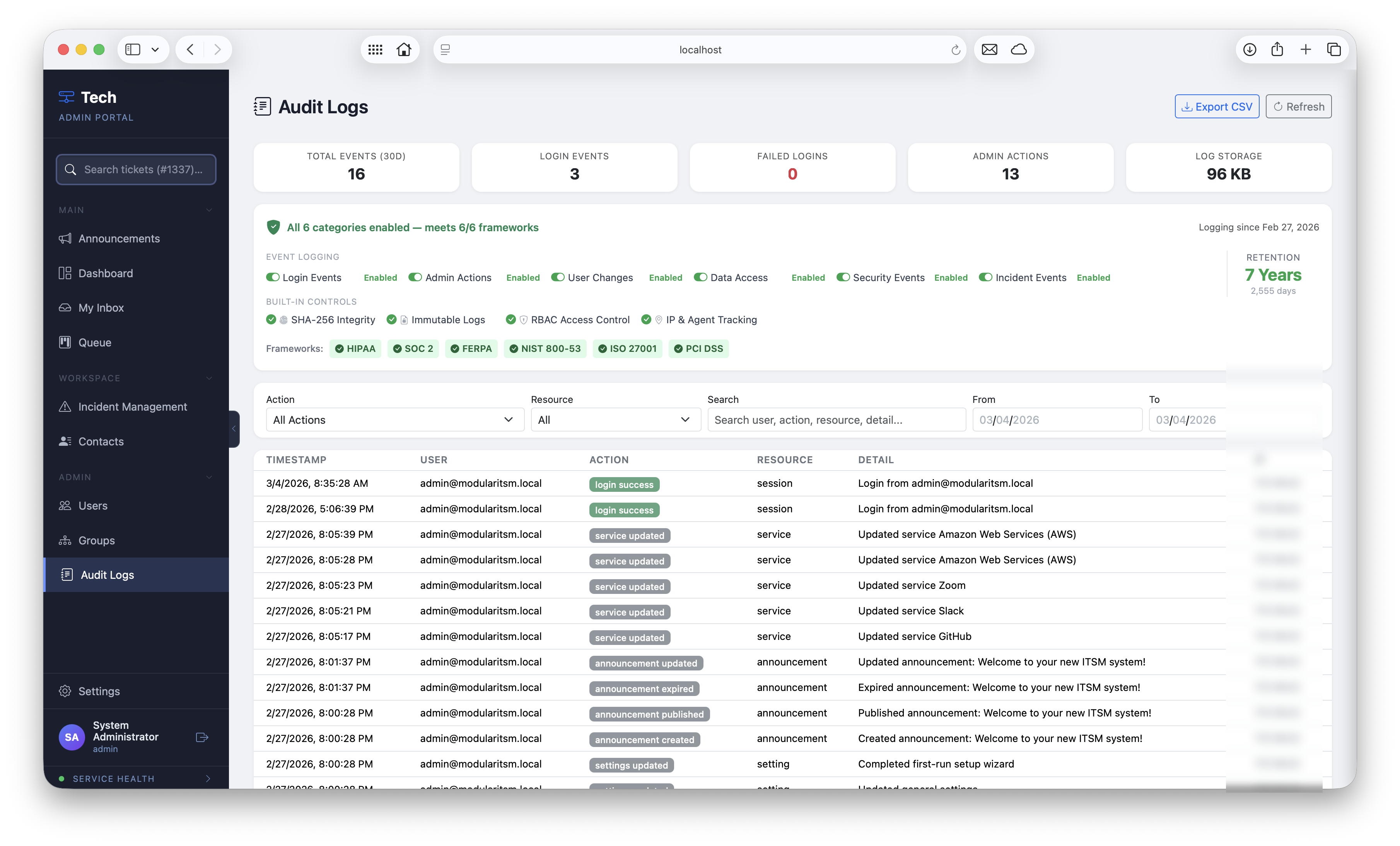Open Announcements via the megaphone icon
Viewport: 1400px width, 846px height.
point(66,238)
